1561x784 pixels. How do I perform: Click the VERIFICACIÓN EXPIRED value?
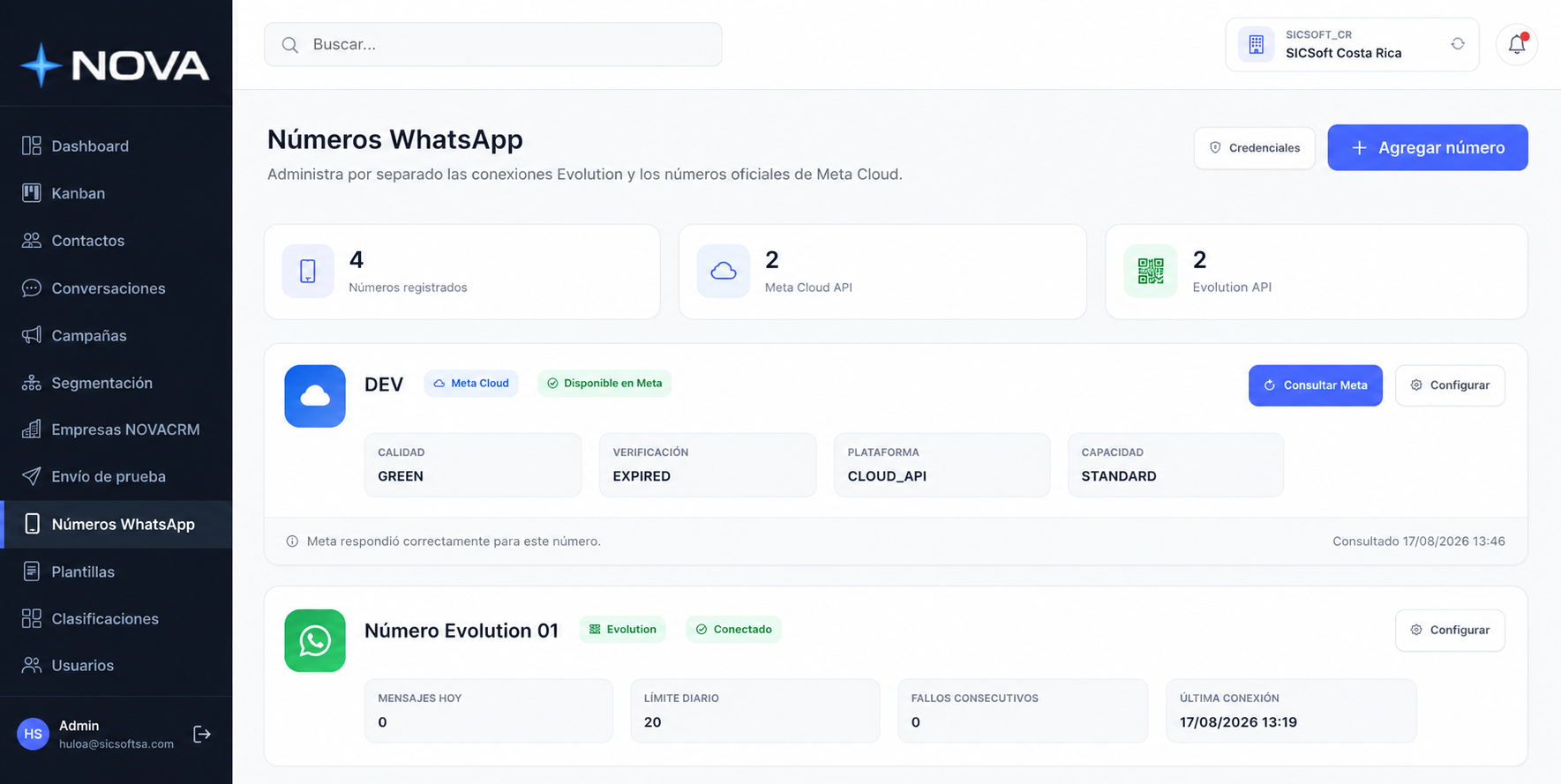coord(642,476)
